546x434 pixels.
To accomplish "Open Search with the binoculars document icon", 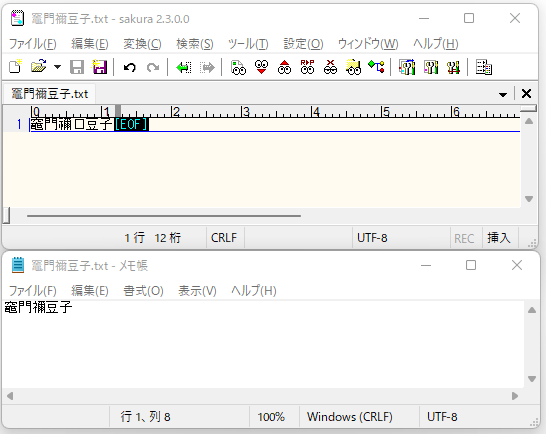I will pyautogui.click(x=238, y=67).
